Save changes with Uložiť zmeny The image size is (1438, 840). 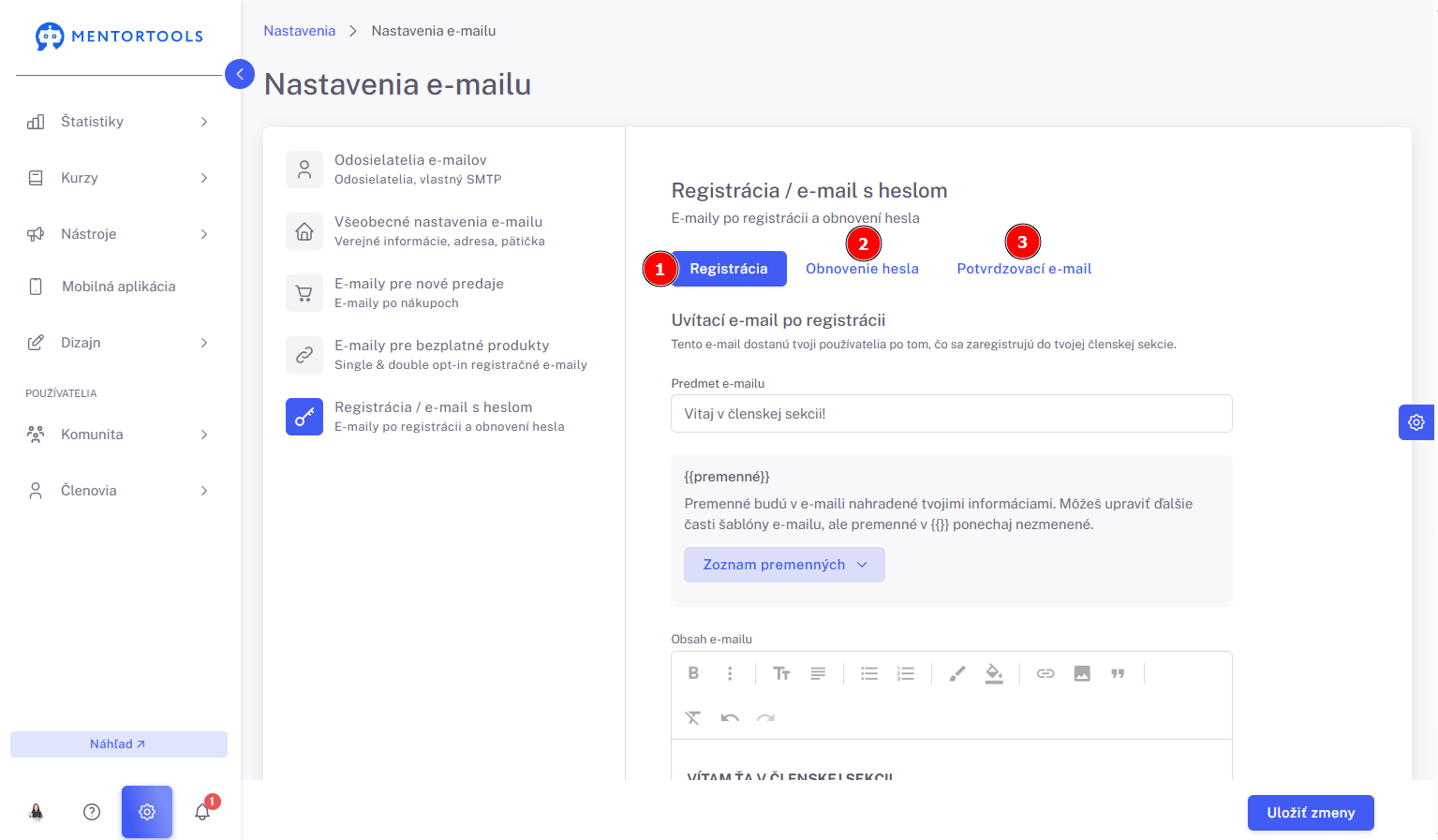[x=1311, y=813]
